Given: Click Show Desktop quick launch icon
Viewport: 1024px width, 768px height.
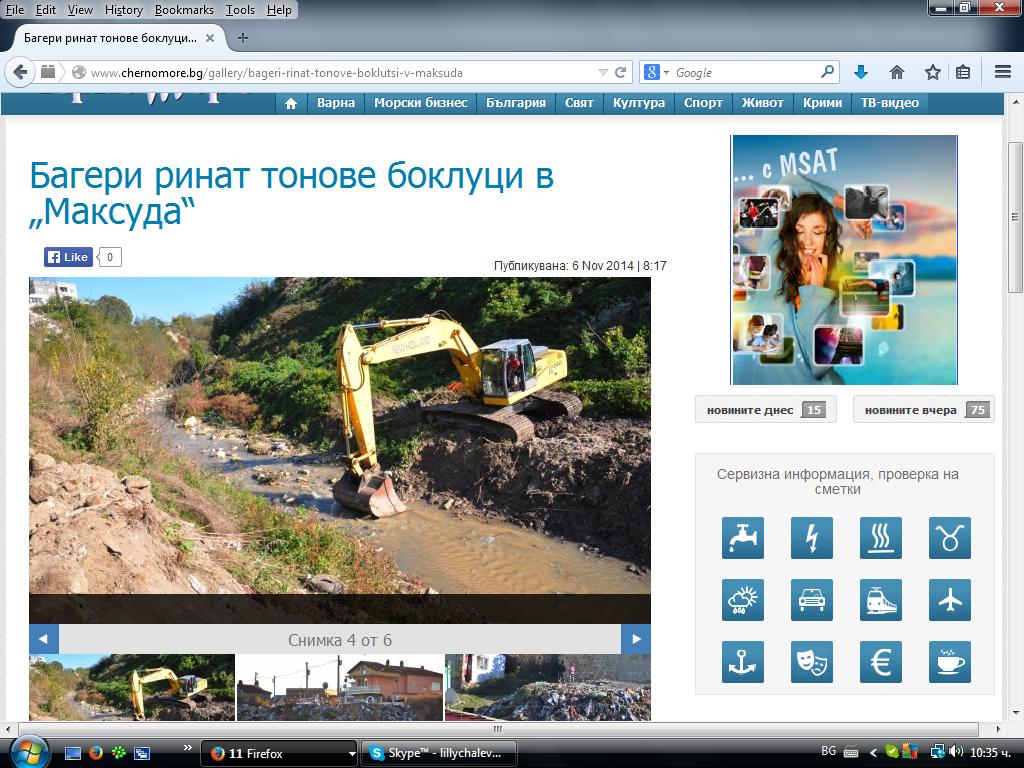Looking at the screenshot, I should point(73,753).
